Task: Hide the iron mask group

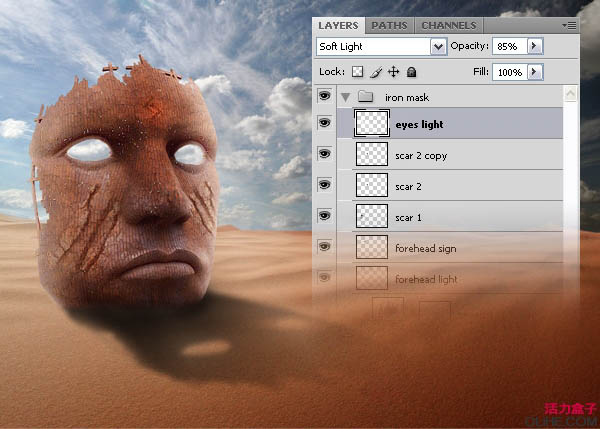Action: pos(324,96)
